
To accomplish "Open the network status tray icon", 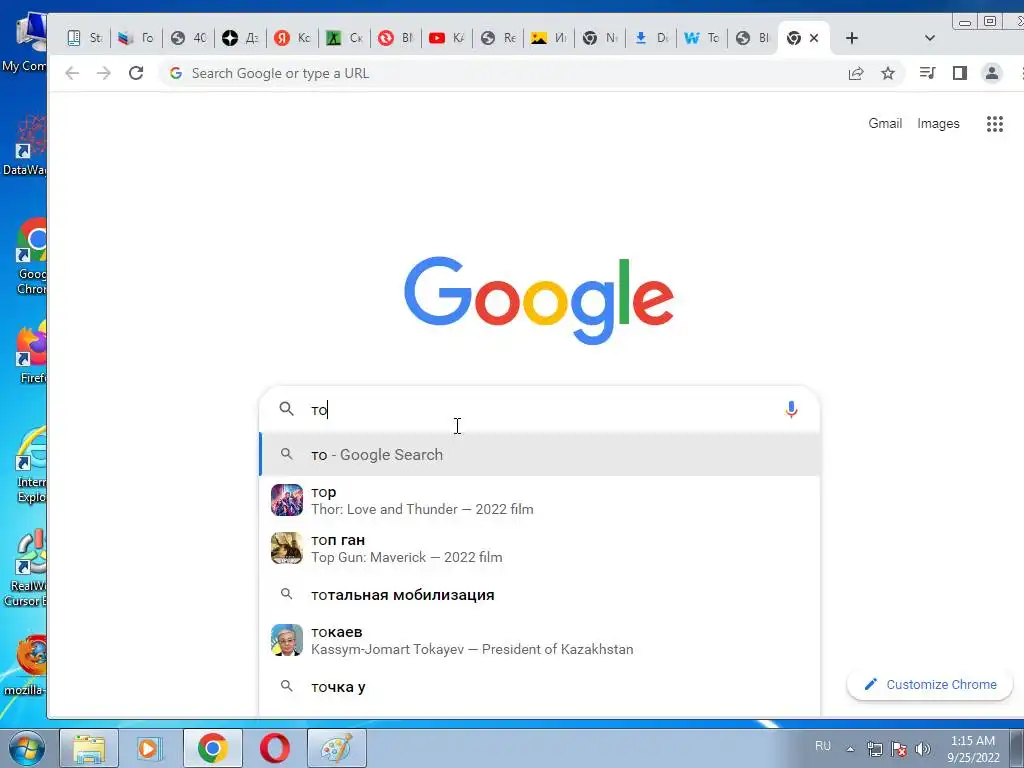I will pyautogui.click(x=874, y=749).
